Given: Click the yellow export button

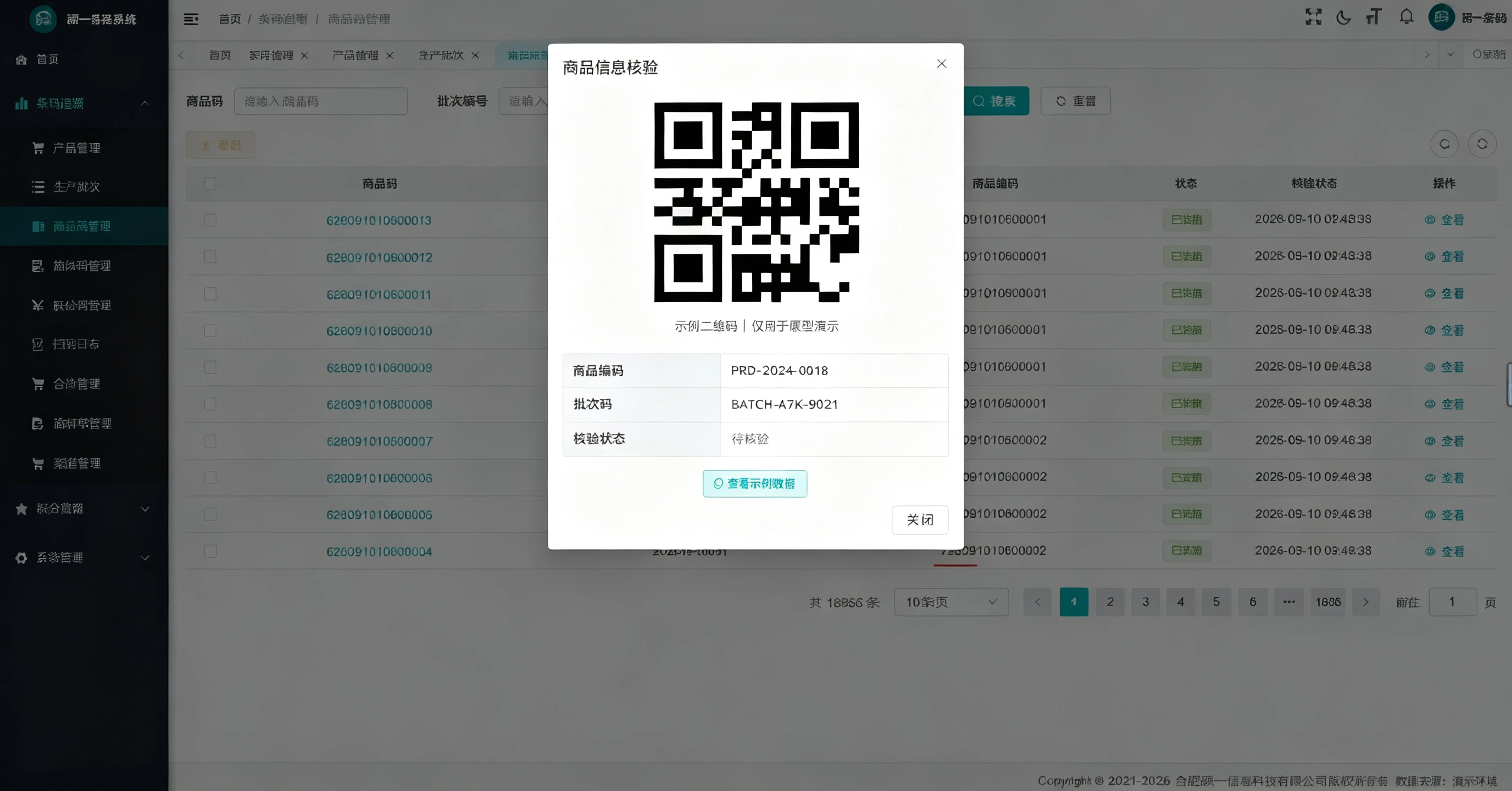Looking at the screenshot, I should 221,145.
